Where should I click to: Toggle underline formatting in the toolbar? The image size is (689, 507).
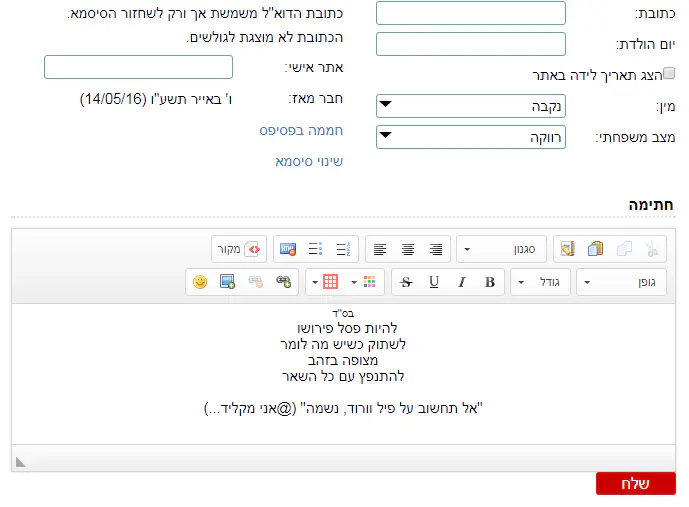(434, 283)
